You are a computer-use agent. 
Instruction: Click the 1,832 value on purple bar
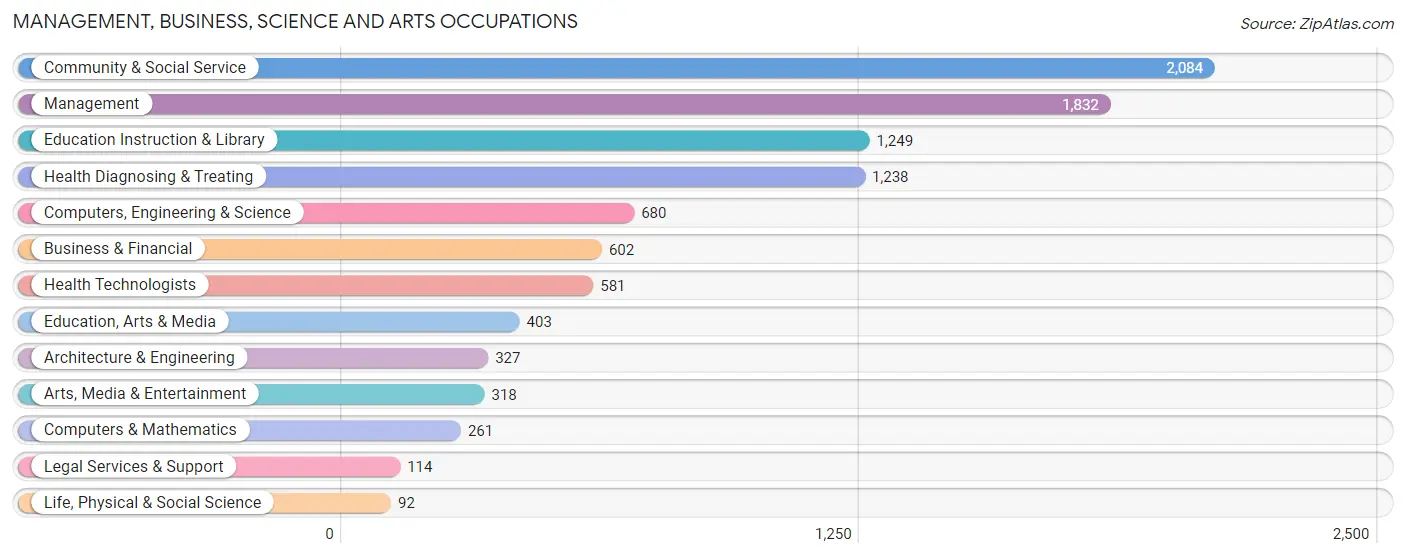(x=1080, y=105)
